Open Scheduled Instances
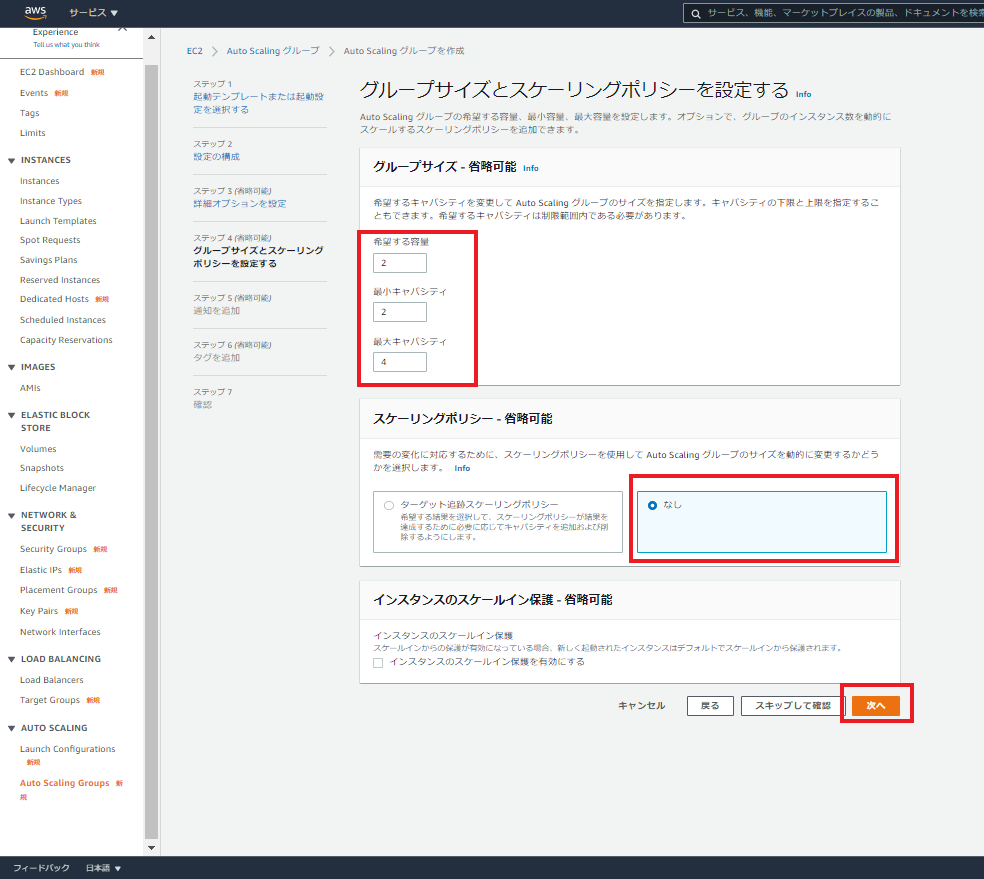 [x=63, y=320]
